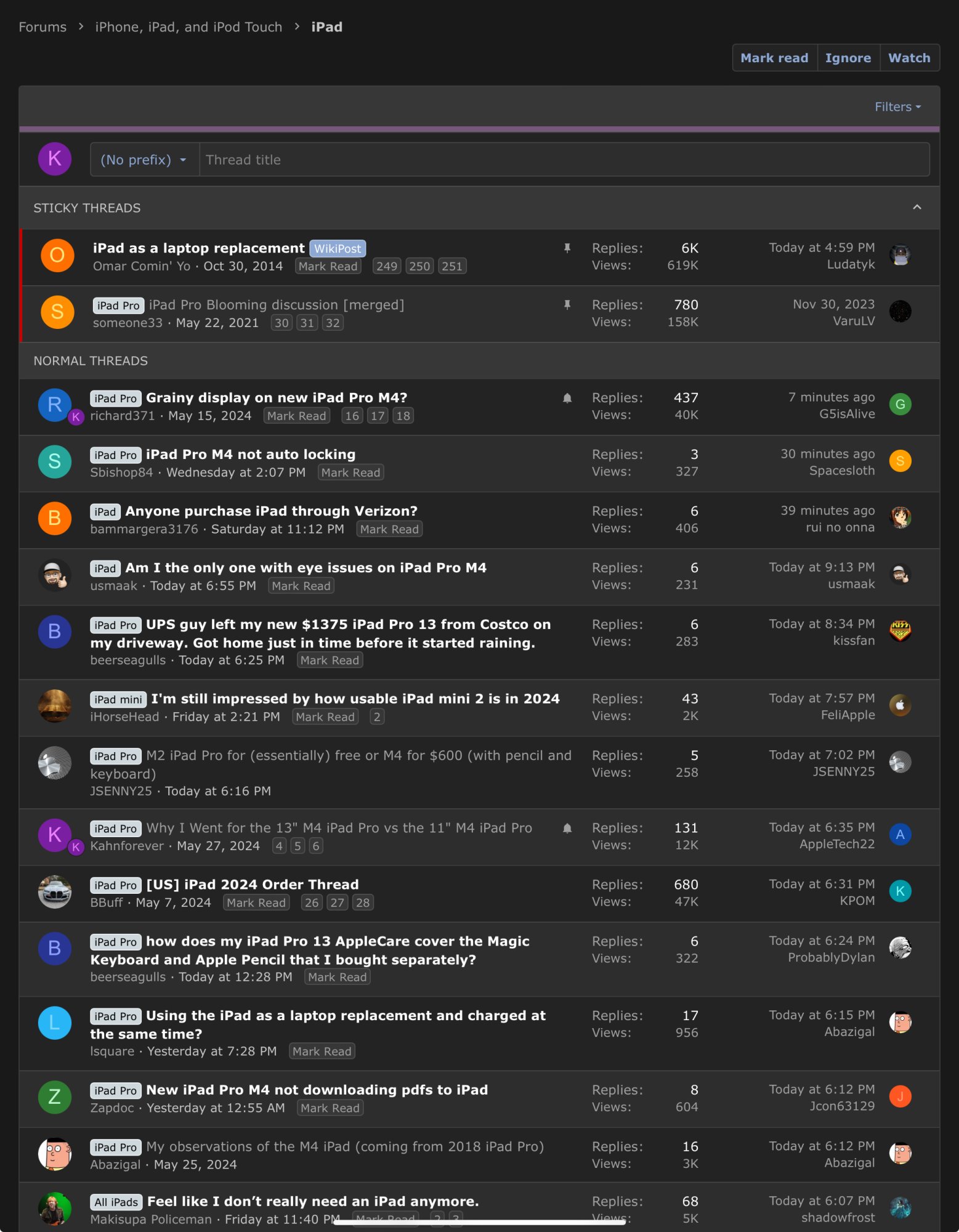Click the Watch forum button
959x1232 pixels.
coord(908,58)
